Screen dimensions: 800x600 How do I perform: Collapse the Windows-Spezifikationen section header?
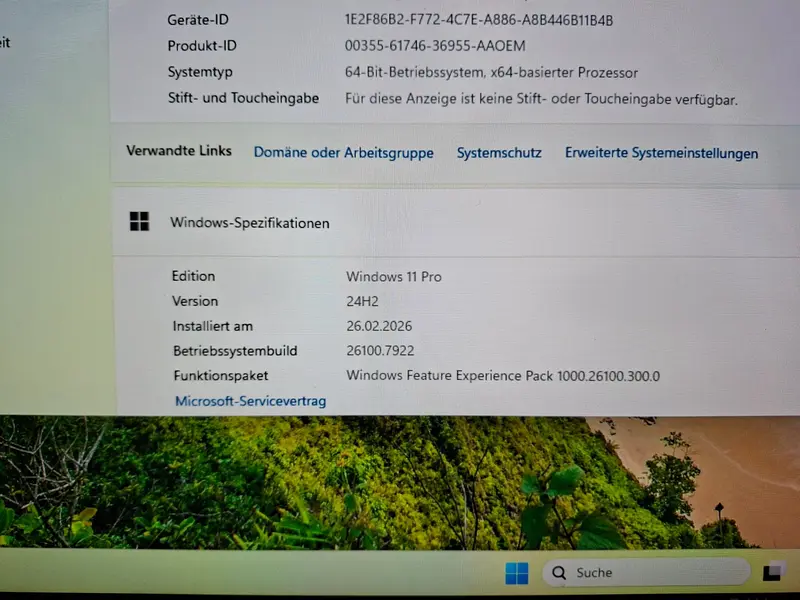(456, 223)
